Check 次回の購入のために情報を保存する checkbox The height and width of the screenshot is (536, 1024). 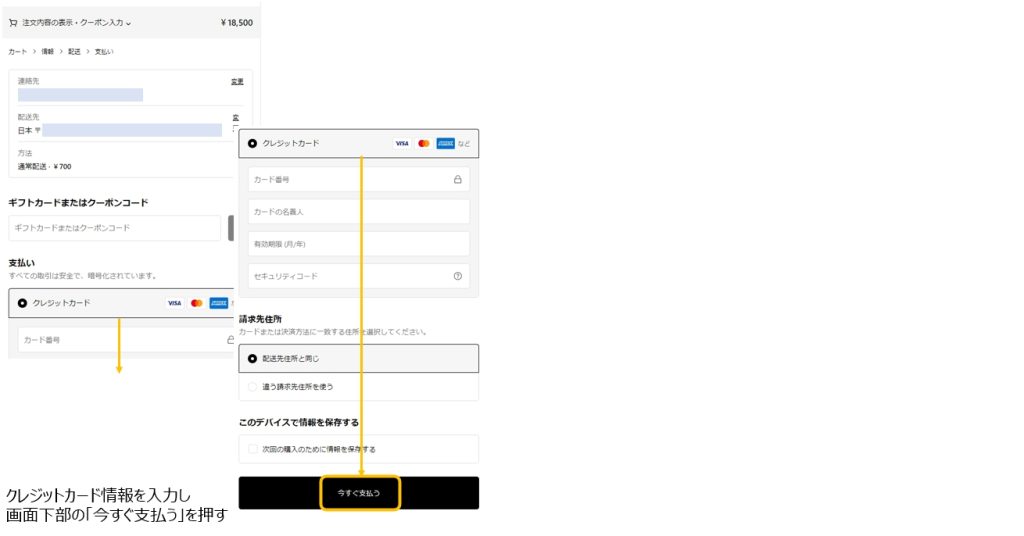pyautogui.click(x=253, y=449)
